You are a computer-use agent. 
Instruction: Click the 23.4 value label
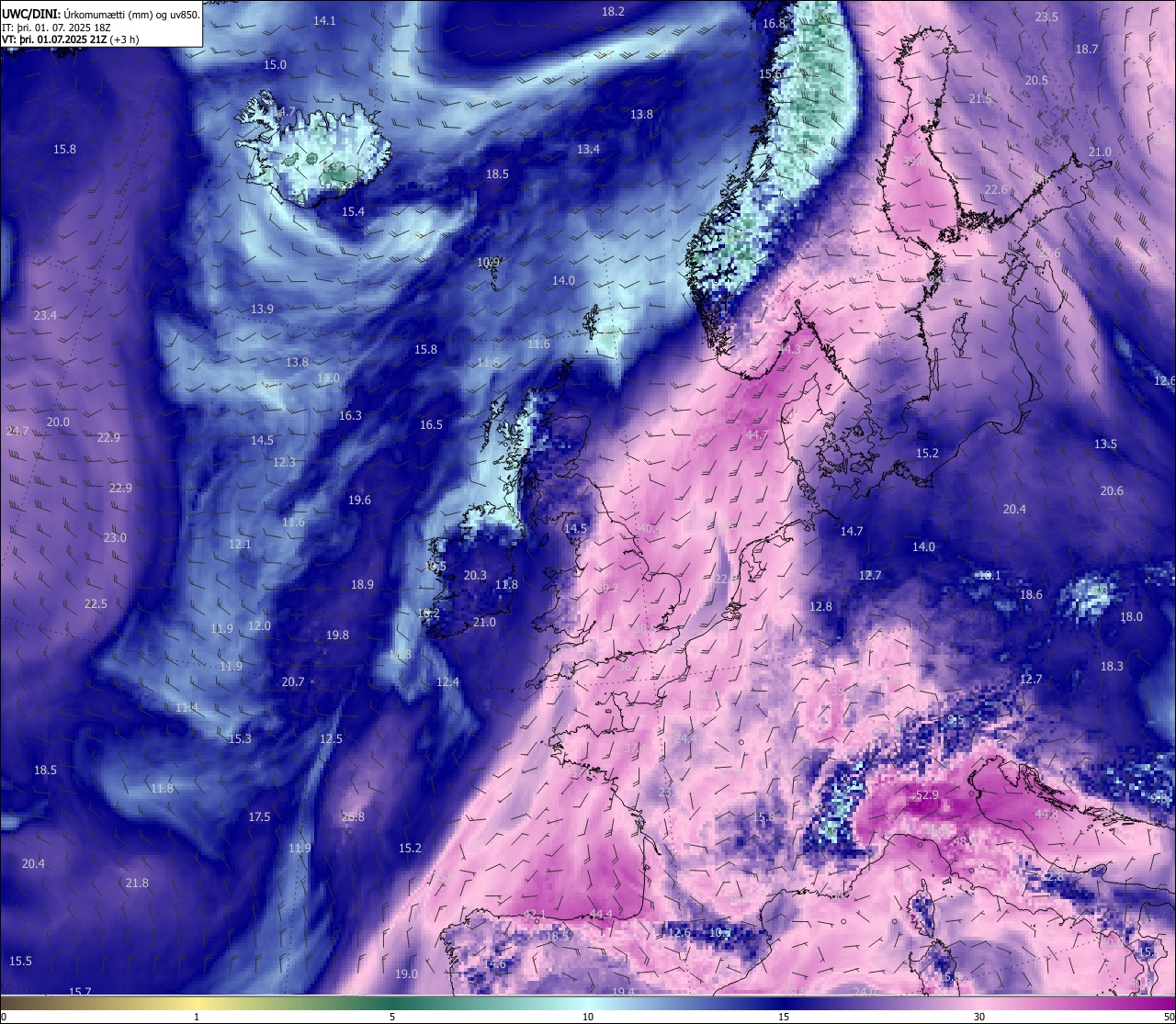tap(45, 315)
